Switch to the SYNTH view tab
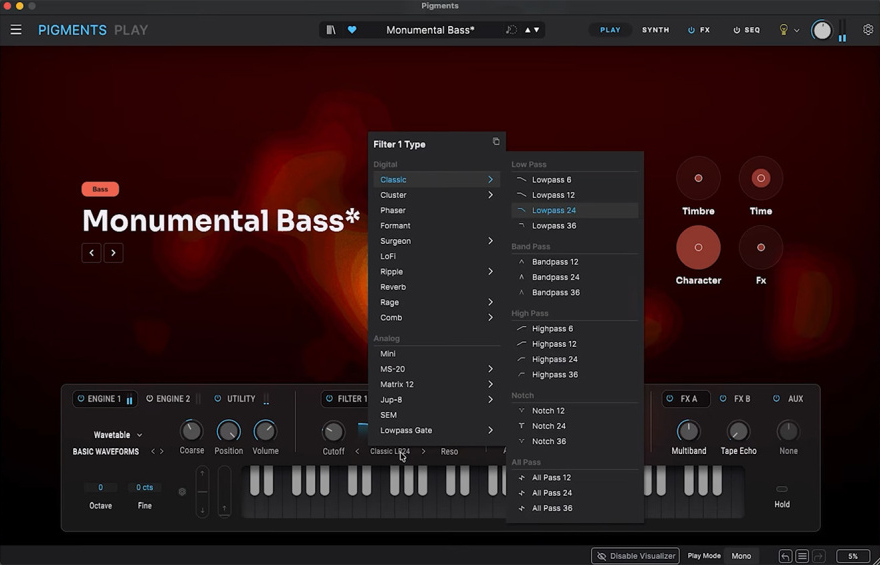 click(x=656, y=30)
